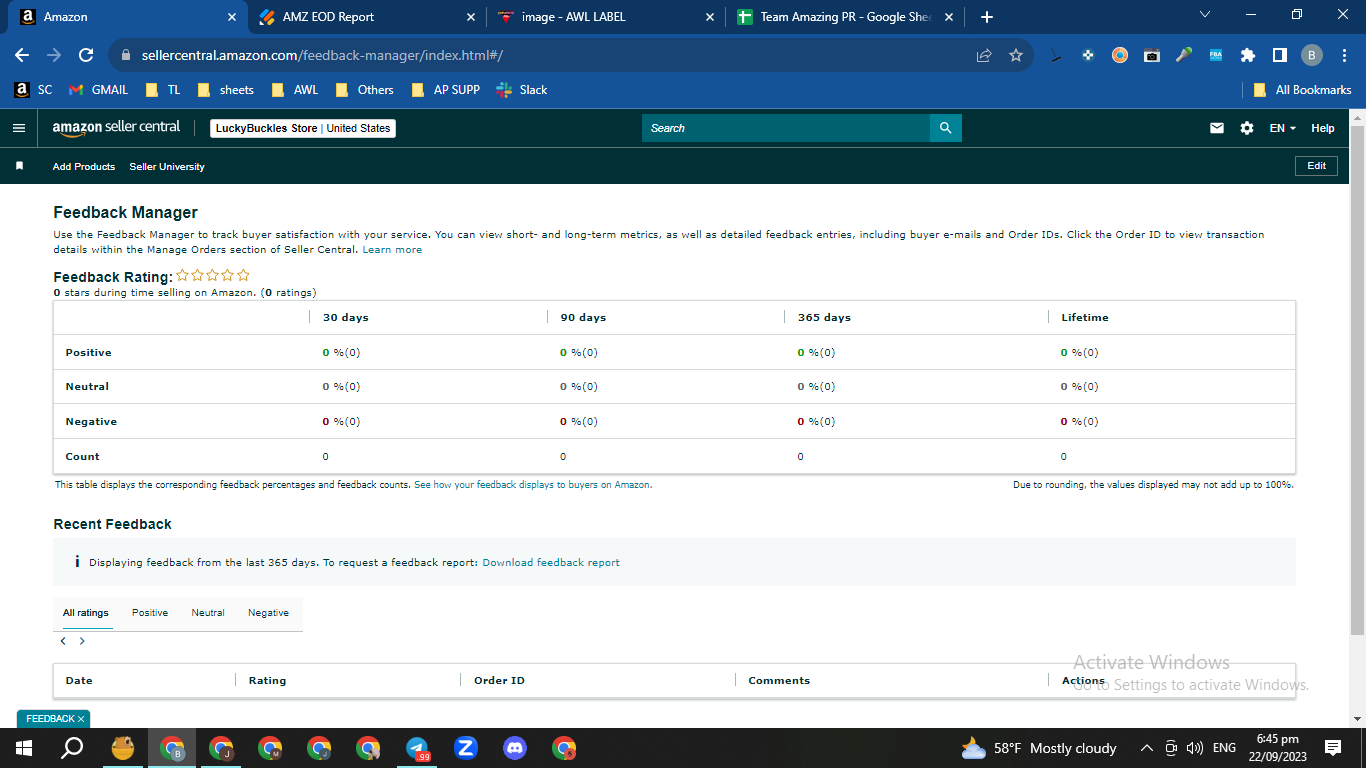Click the orange circle extension icon
Image resolution: width=1366 pixels, height=768 pixels.
pyautogui.click(x=1120, y=55)
